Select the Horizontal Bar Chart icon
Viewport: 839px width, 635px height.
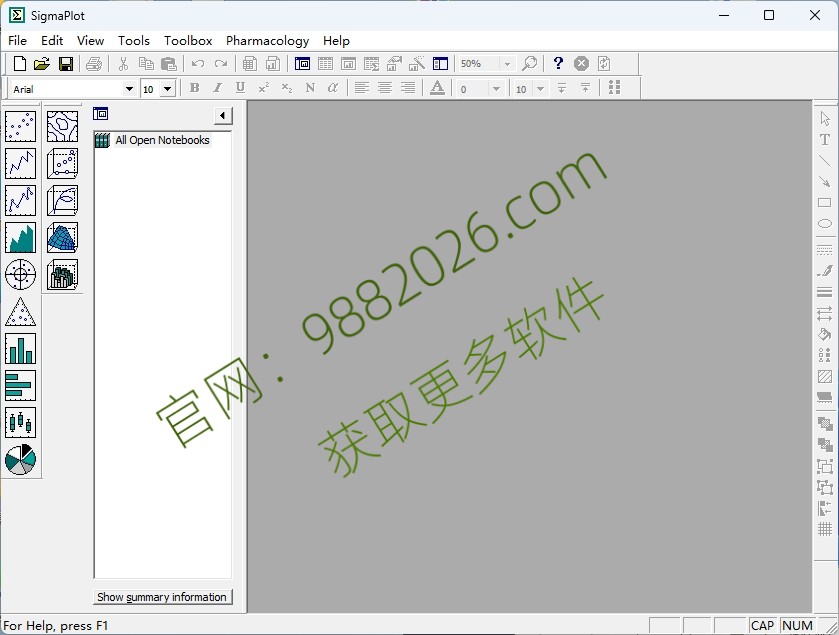click(x=20, y=385)
